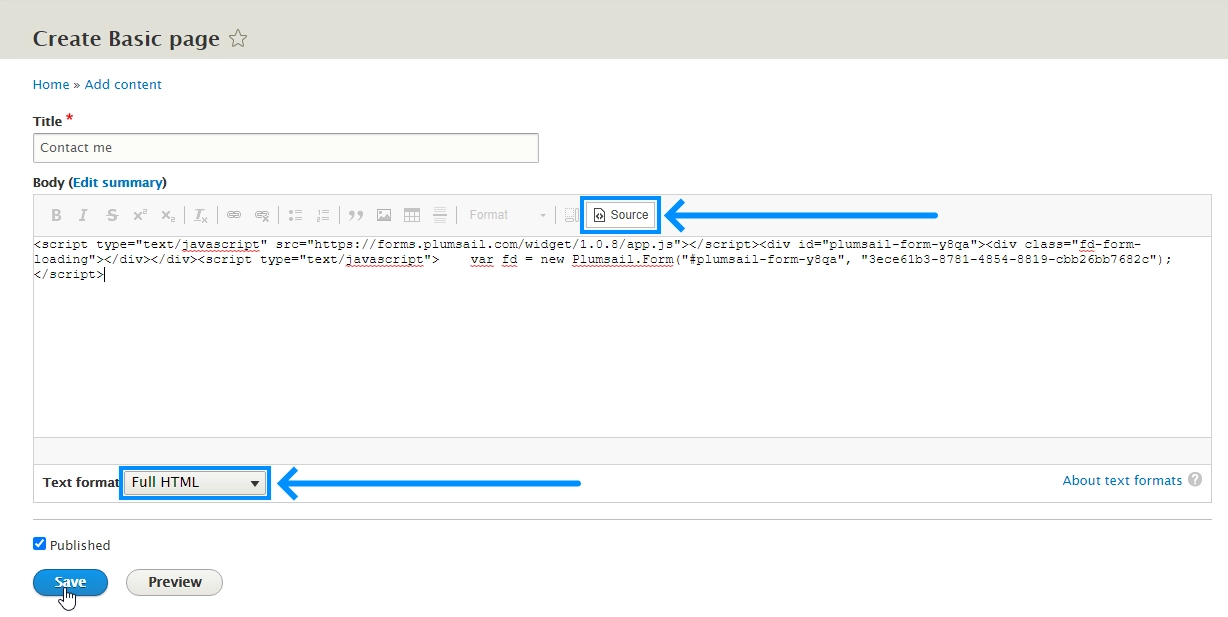The height and width of the screenshot is (617, 1228).
Task: Follow the Home breadcrumb link
Action: tap(51, 85)
